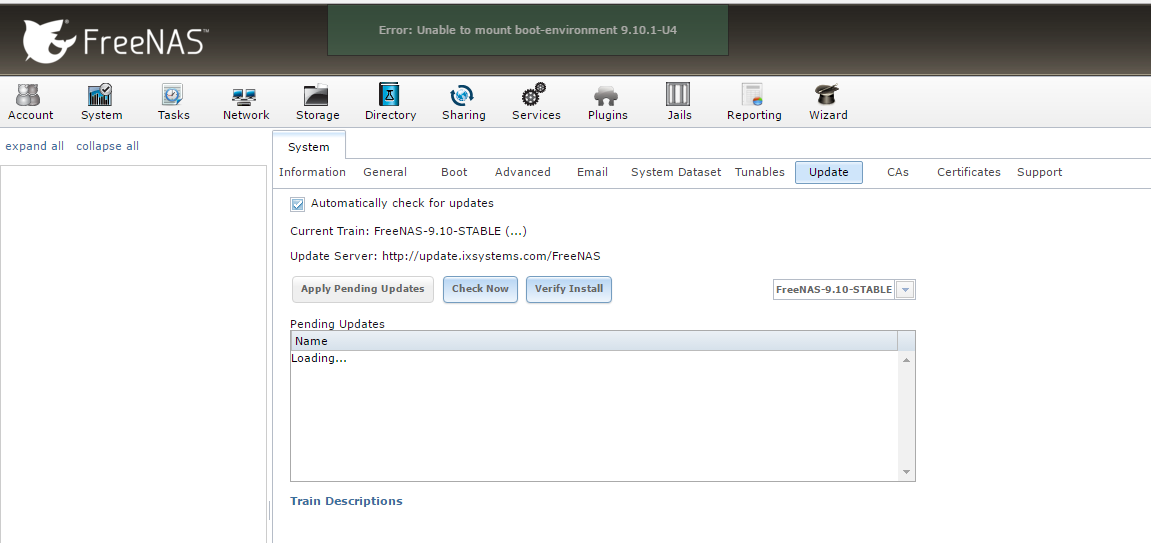Image resolution: width=1151 pixels, height=543 pixels.
Task: Dismiss the boot-environment error message banner
Action: 528,30
